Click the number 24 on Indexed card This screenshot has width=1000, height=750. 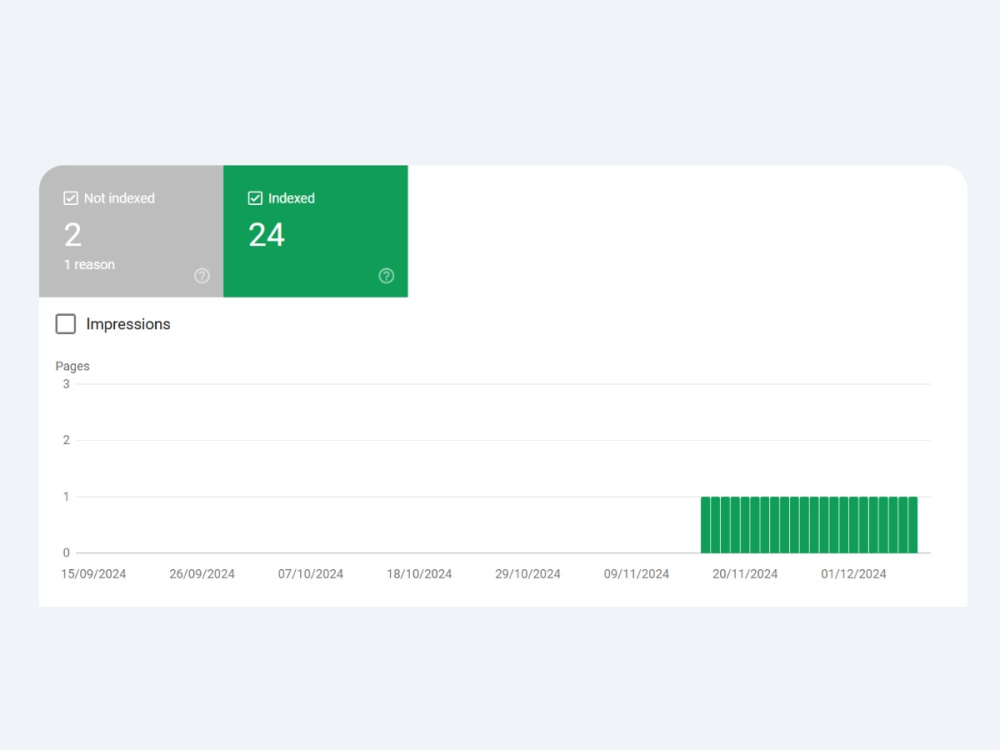pyautogui.click(x=267, y=235)
